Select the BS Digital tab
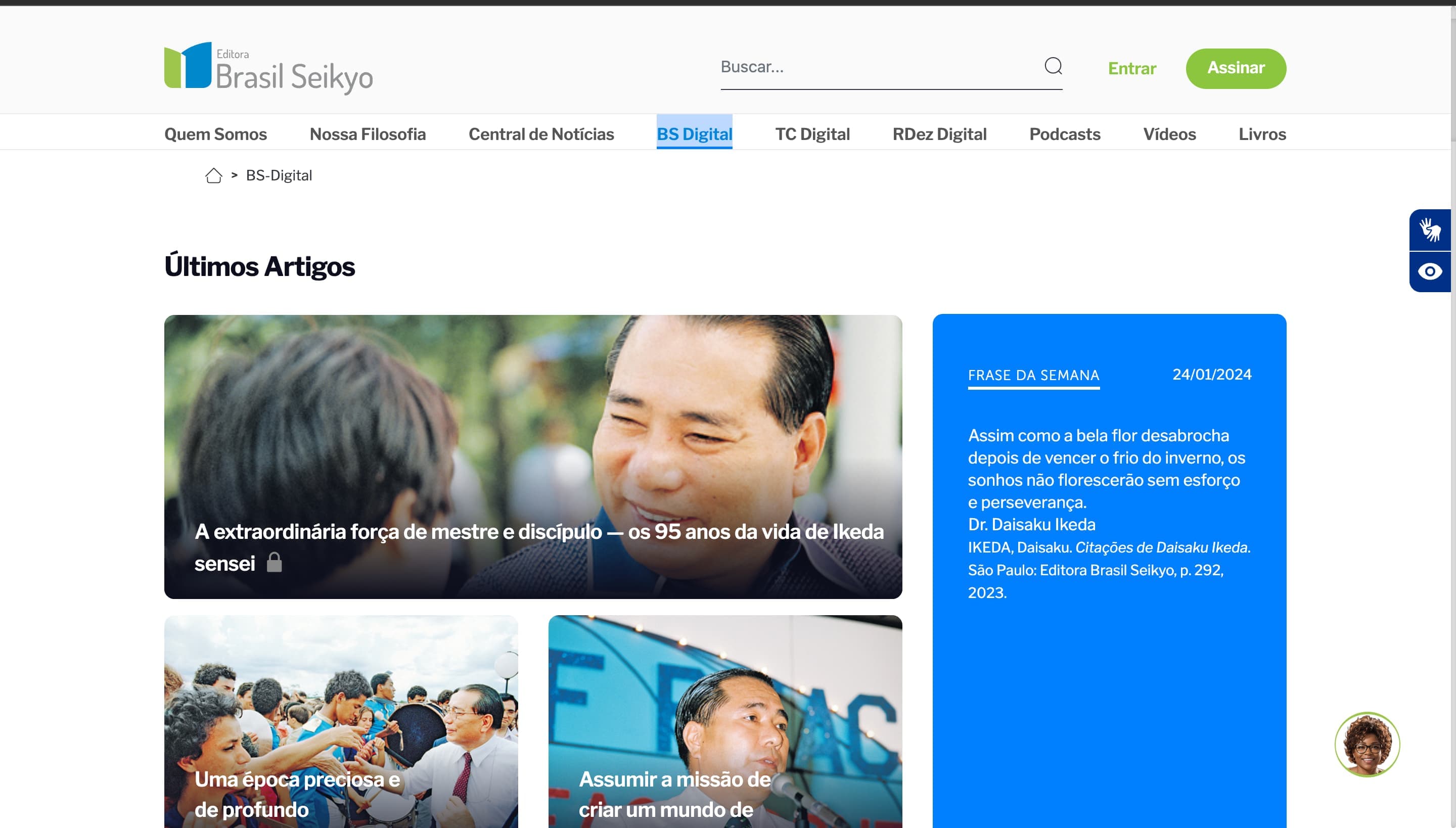The width and height of the screenshot is (1456, 828). 694,134
